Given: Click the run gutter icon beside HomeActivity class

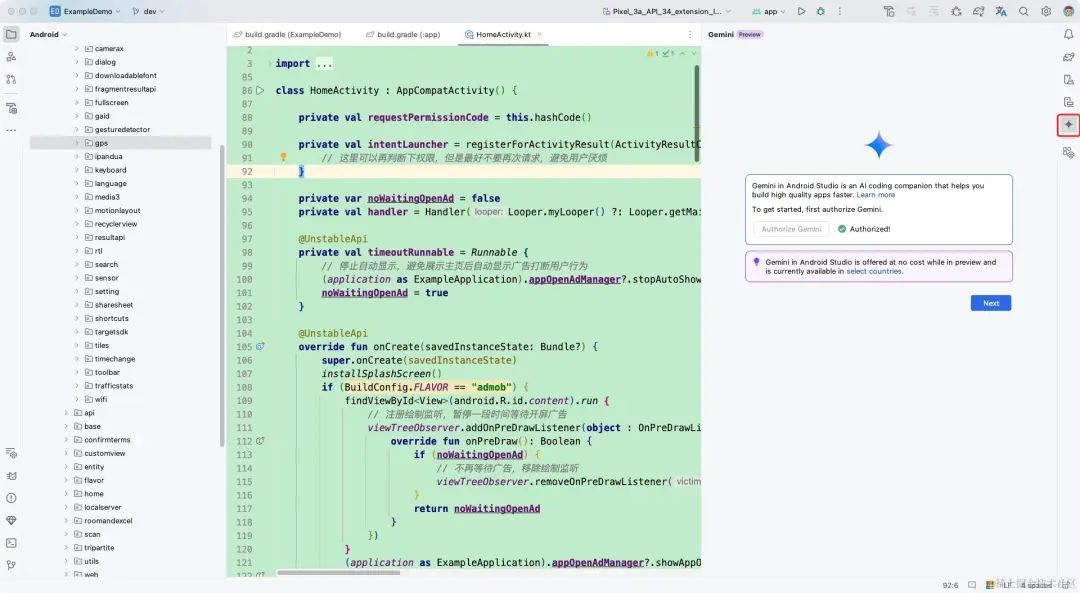Looking at the screenshot, I should [x=260, y=90].
